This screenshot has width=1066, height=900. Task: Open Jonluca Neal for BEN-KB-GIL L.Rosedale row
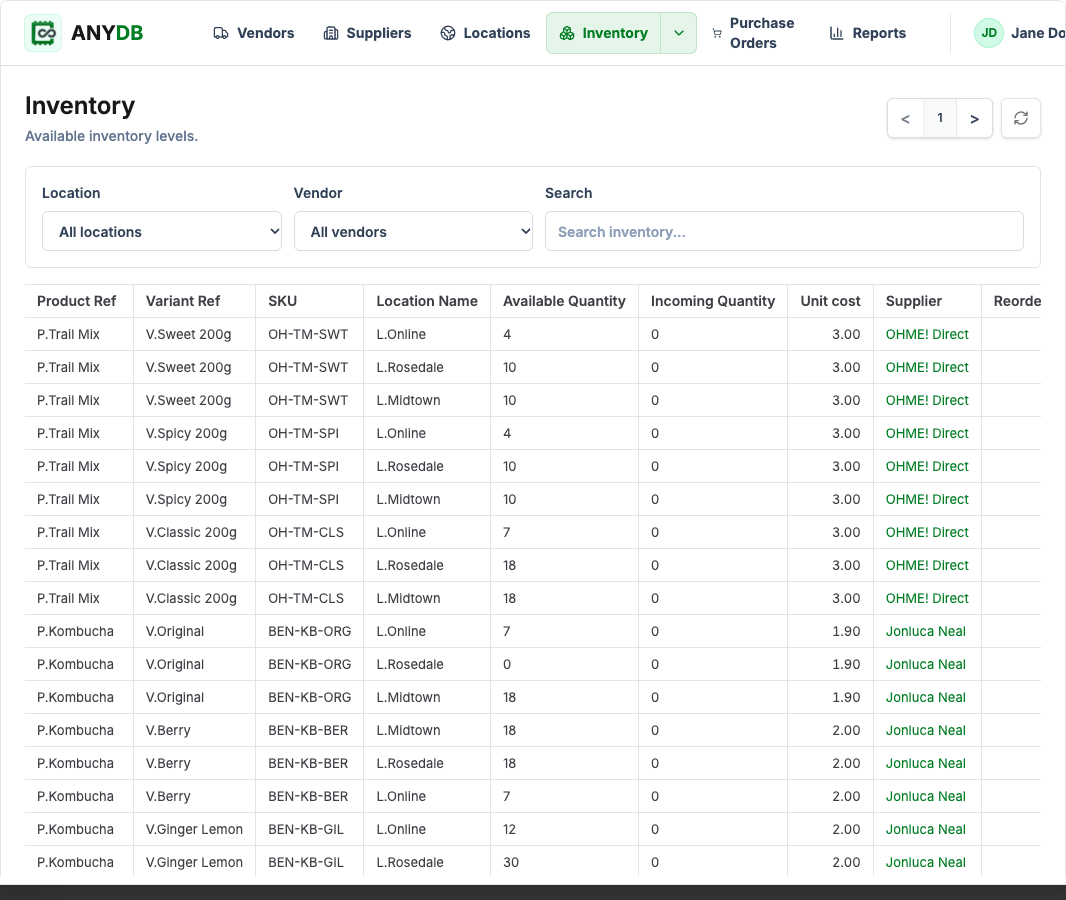coord(925,862)
